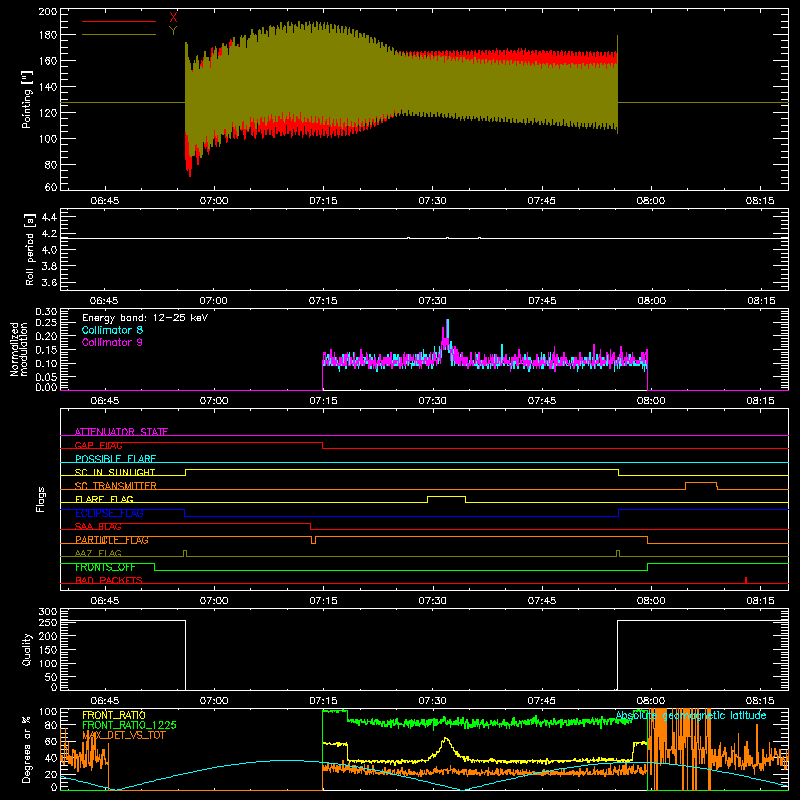
Task: Select the orange MAX_DET_VS_TOT legend entry
Action: click(x=124, y=735)
